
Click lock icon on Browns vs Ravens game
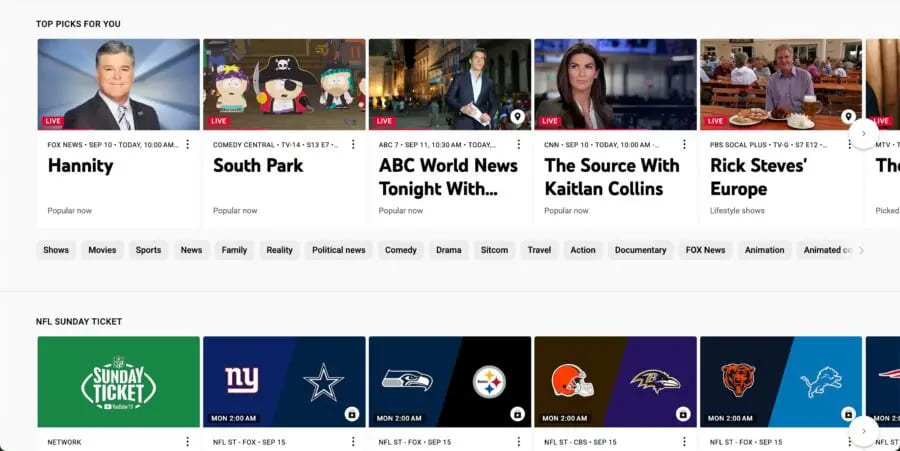tap(683, 414)
